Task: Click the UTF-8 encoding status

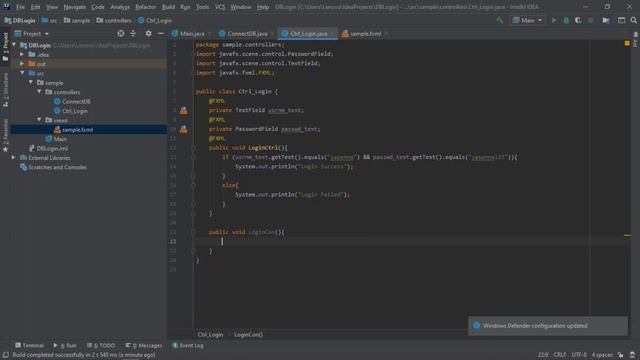Action: 579,355
